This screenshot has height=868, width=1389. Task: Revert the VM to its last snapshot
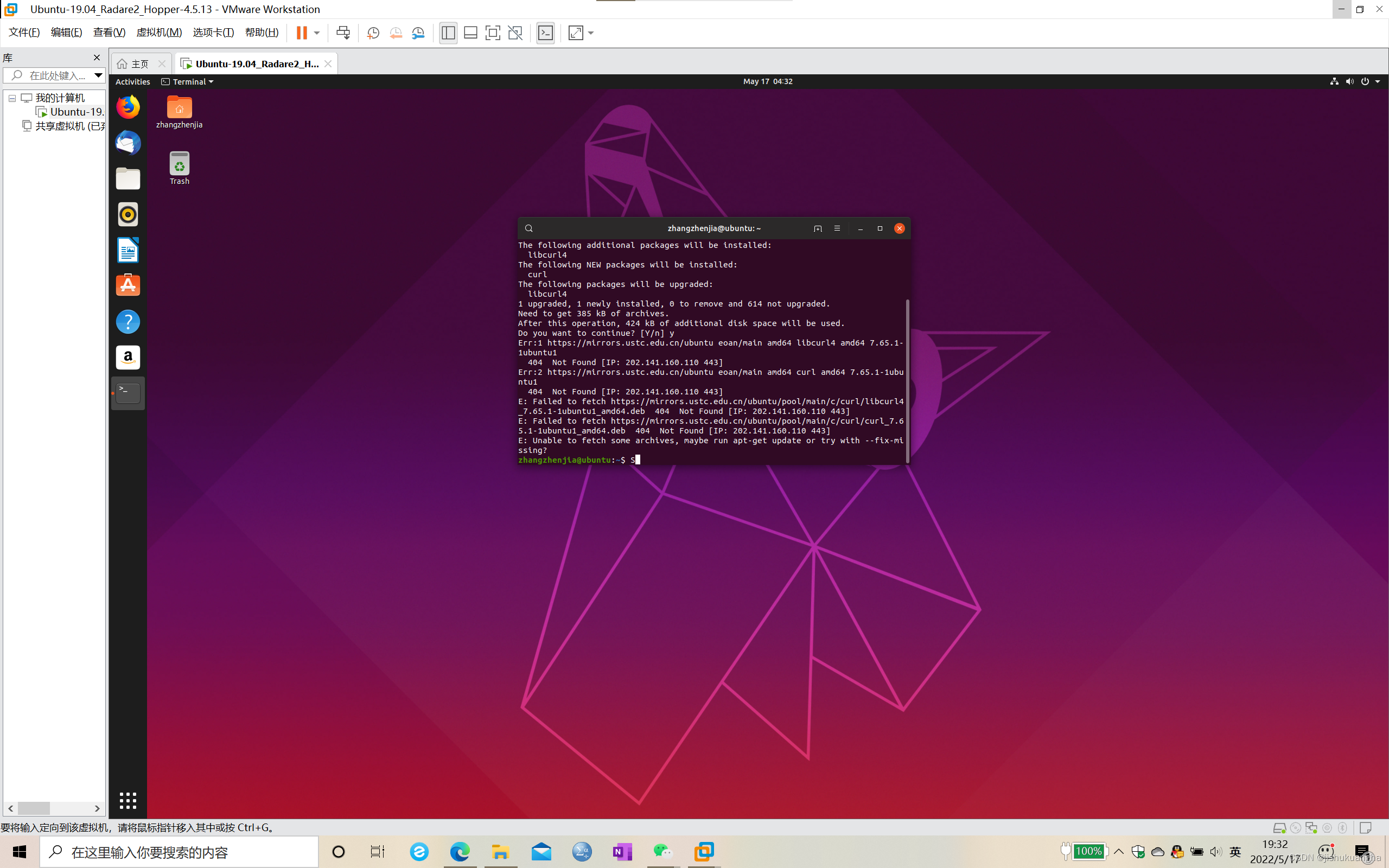click(x=396, y=33)
